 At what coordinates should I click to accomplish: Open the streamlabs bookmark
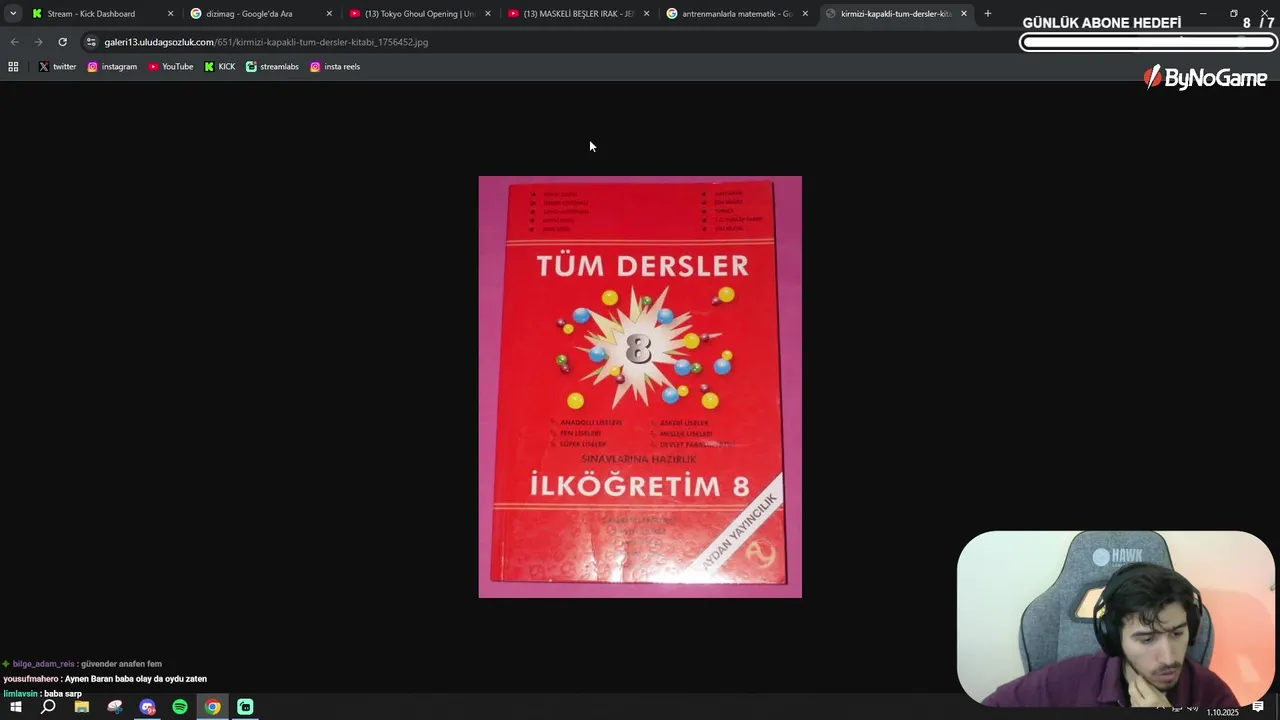(x=272, y=67)
